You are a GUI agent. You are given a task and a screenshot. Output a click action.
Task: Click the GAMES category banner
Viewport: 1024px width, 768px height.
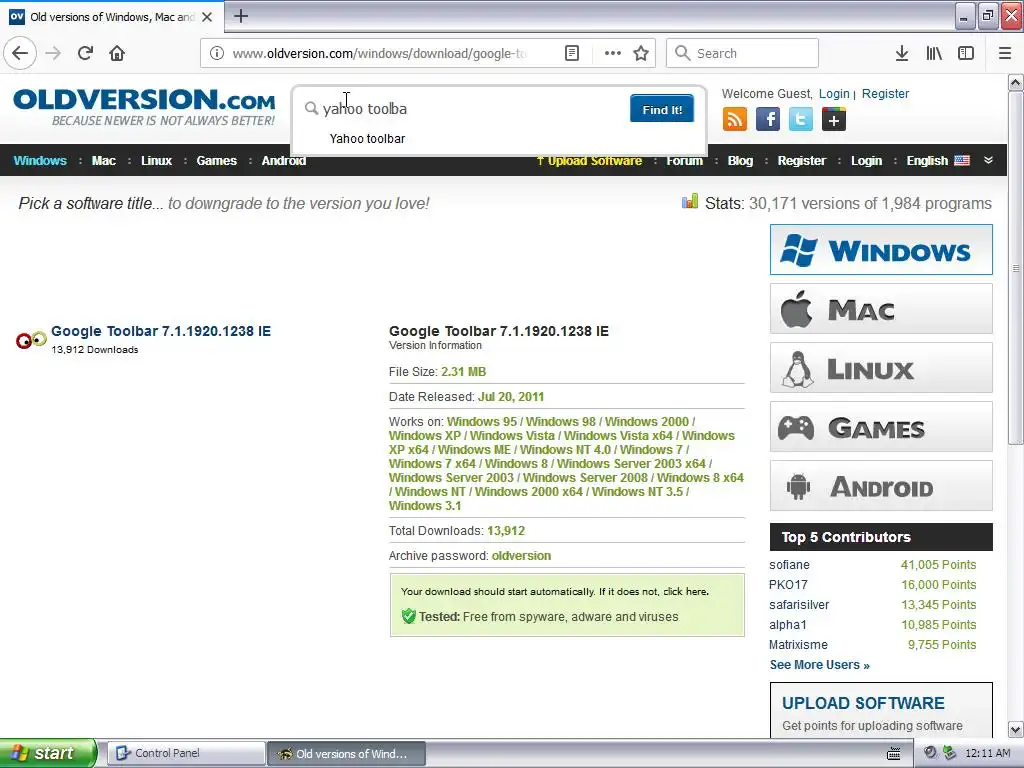881,426
